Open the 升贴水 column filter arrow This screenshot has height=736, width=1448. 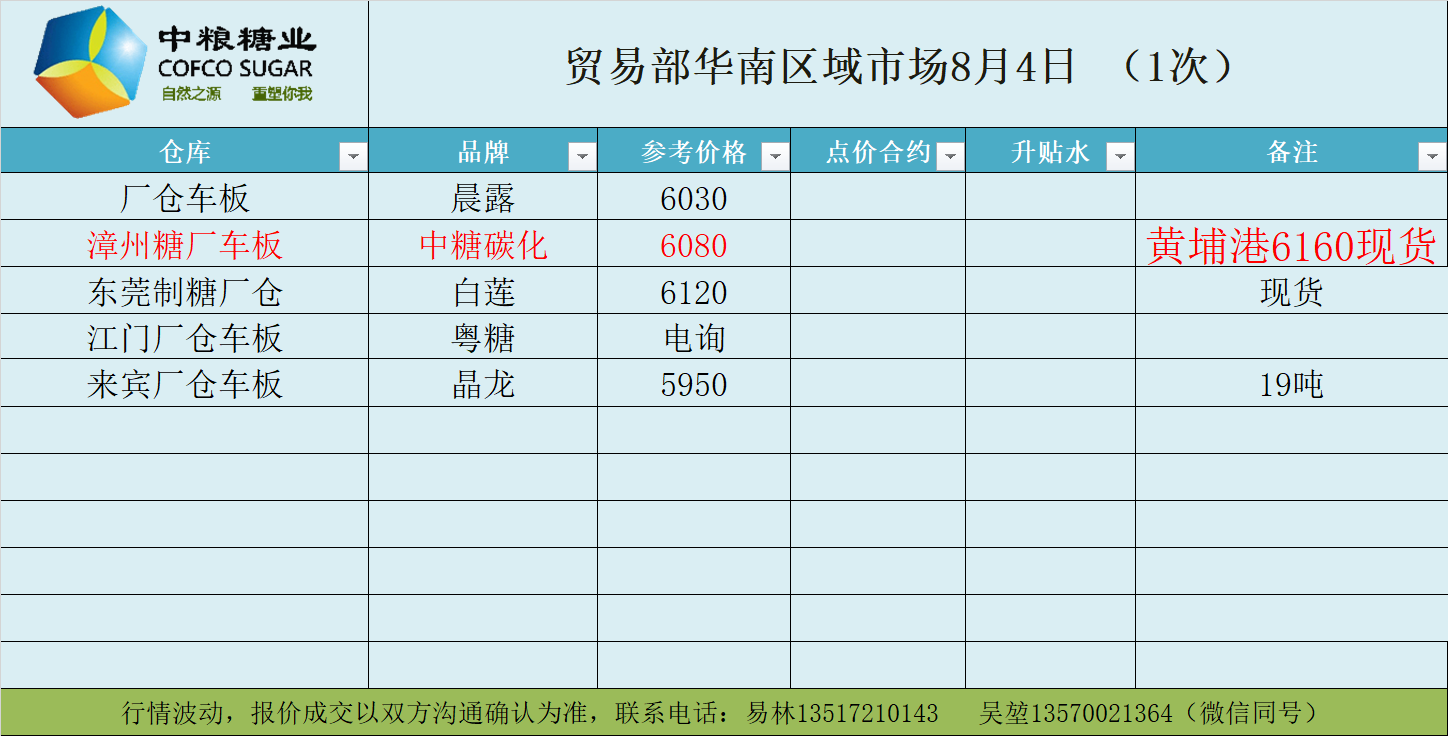1120,156
